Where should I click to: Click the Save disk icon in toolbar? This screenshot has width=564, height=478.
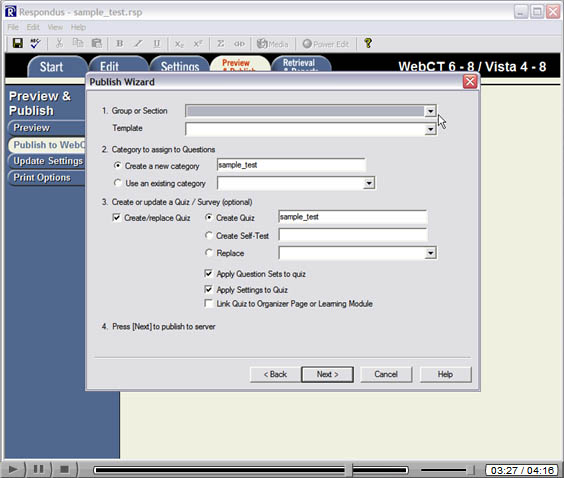[17, 43]
